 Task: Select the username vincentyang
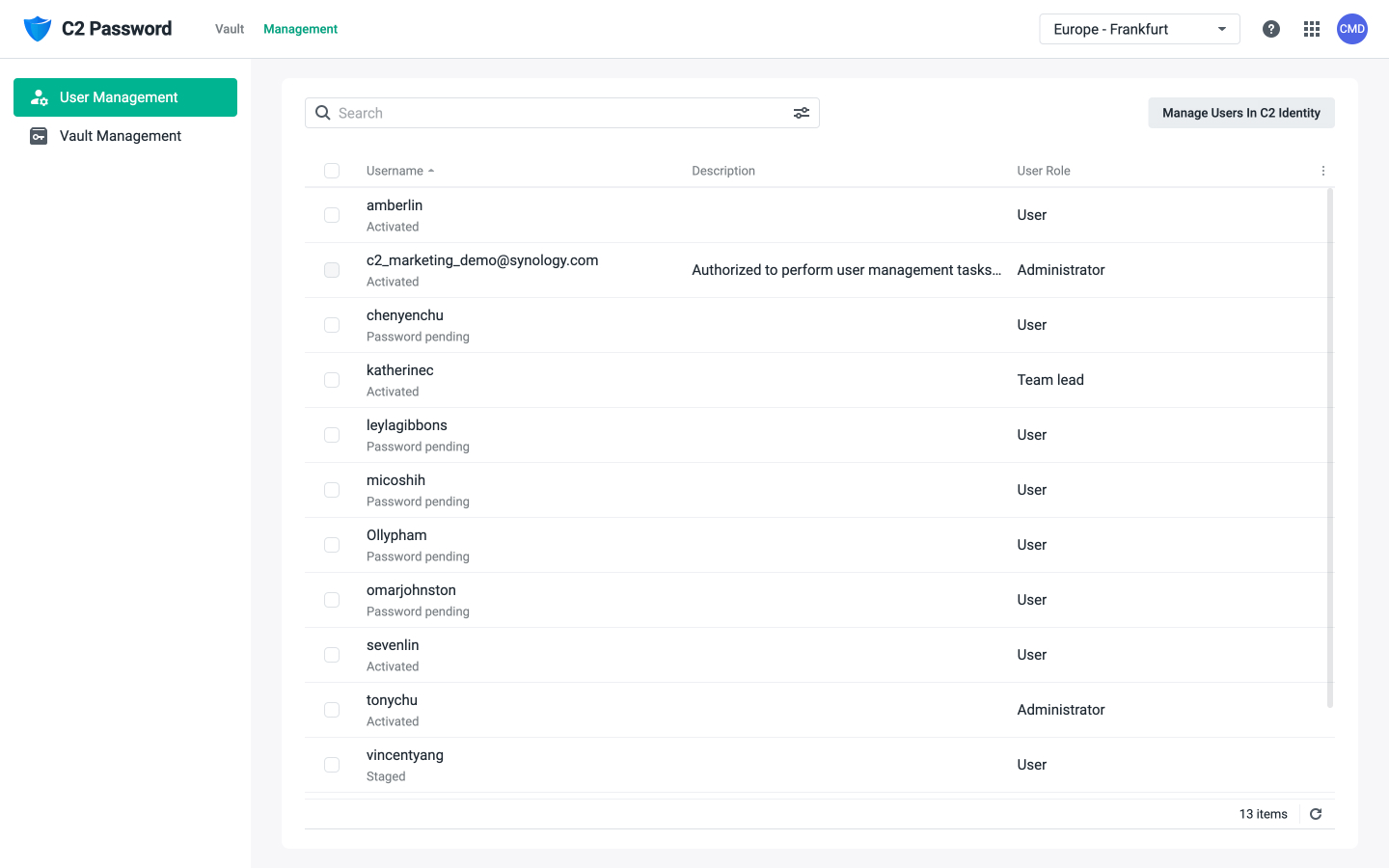(405, 754)
